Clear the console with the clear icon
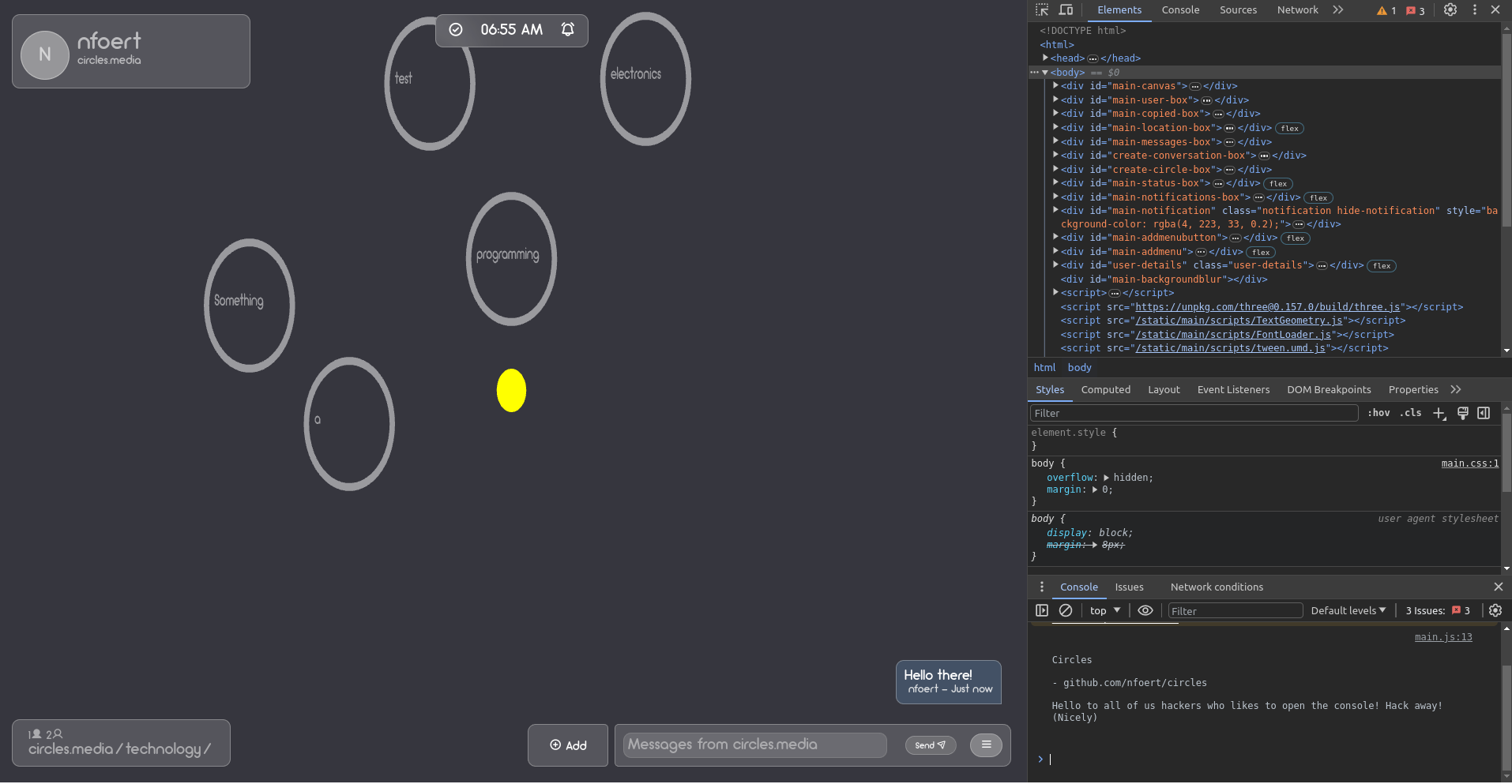1512x784 pixels. click(x=1066, y=610)
